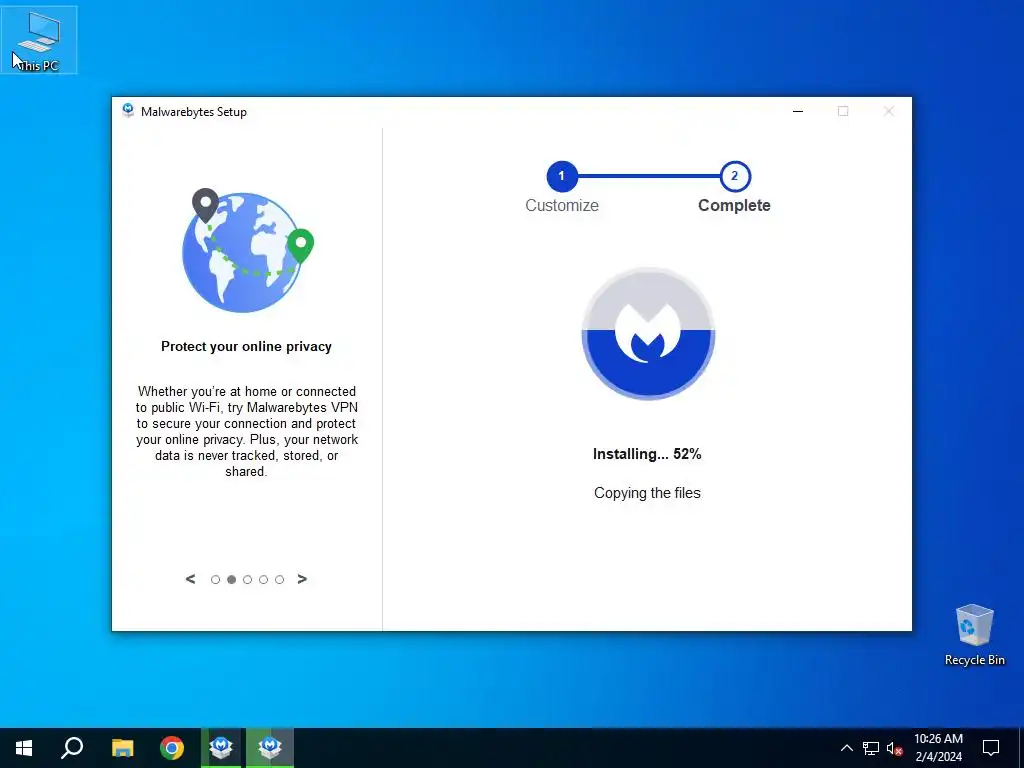Open the Recycle Bin desktop icon
The image size is (1024, 768).
click(x=974, y=635)
